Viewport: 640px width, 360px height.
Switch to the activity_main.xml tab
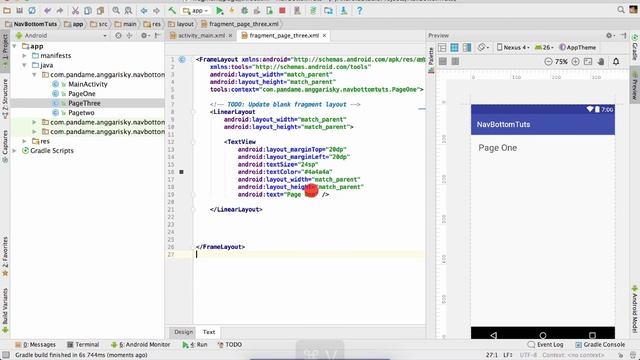(201, 36)
